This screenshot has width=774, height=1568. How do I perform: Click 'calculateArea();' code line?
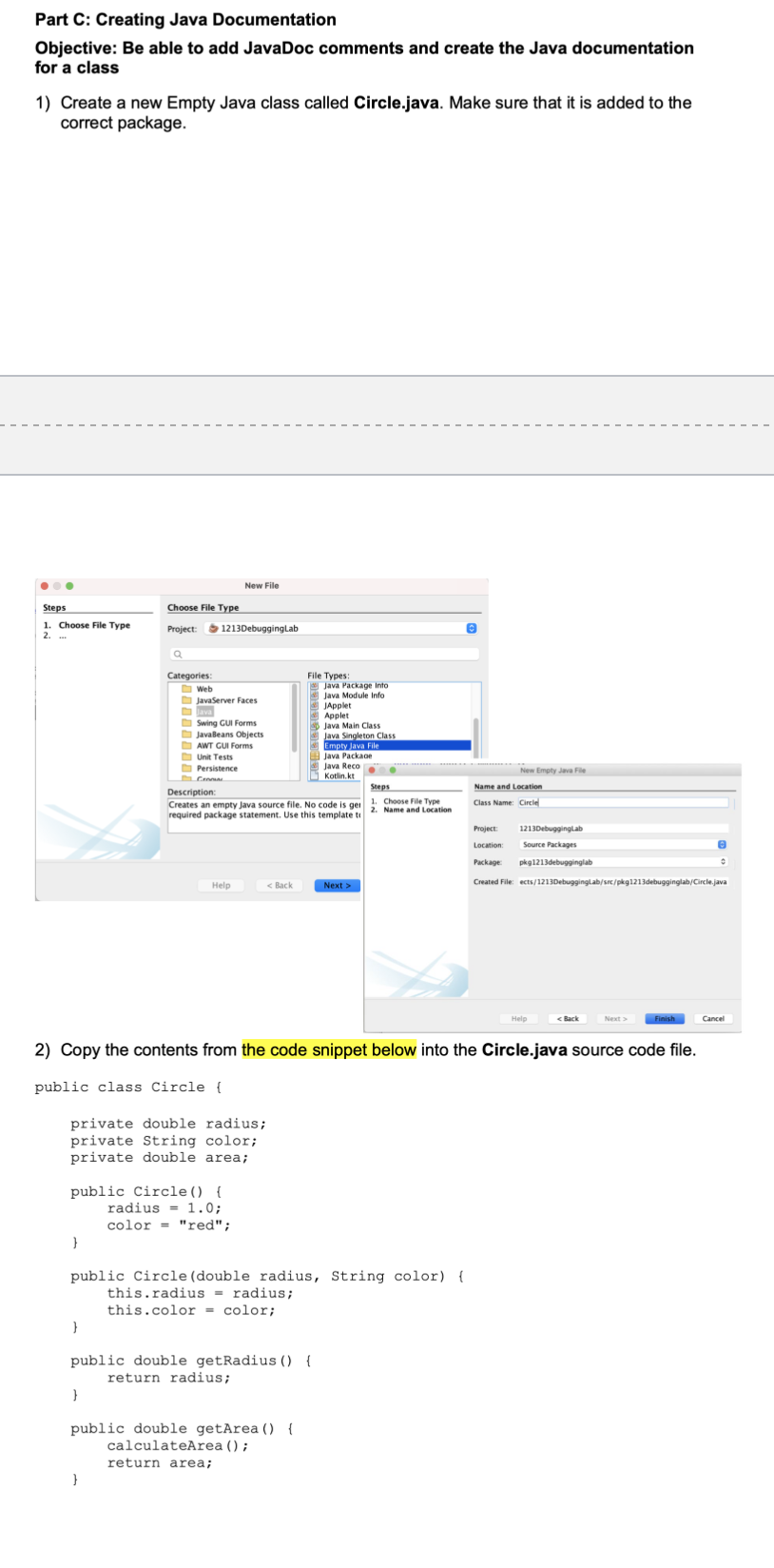[x=178, y=1445]
